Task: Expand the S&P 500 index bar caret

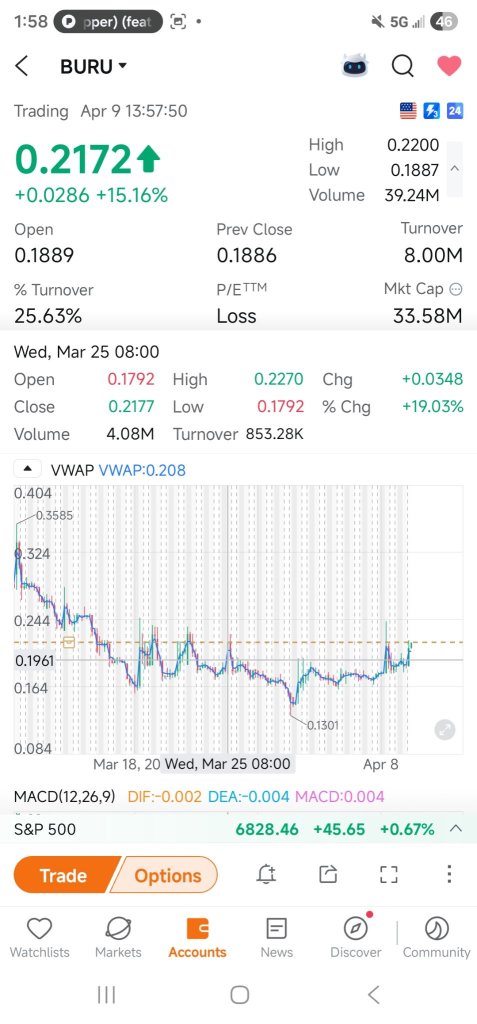Action: (x=456, y=829)
